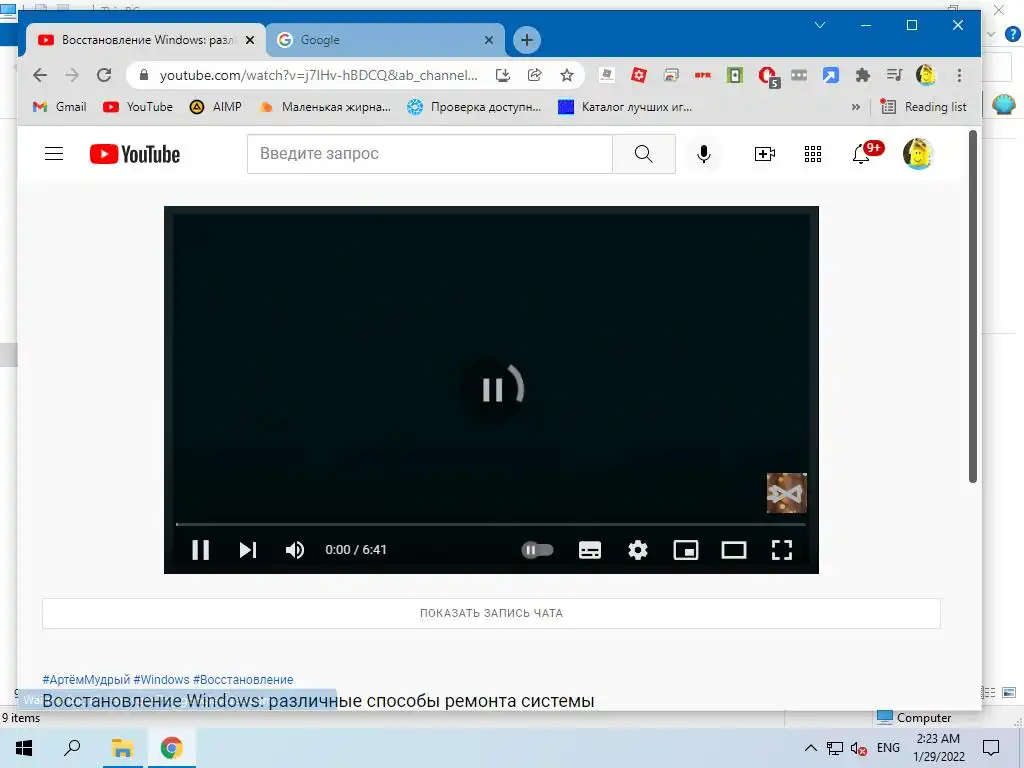Open the Gmail bookmark
The width and height of the screenshot is (1024, 768).
pos(59,107)
